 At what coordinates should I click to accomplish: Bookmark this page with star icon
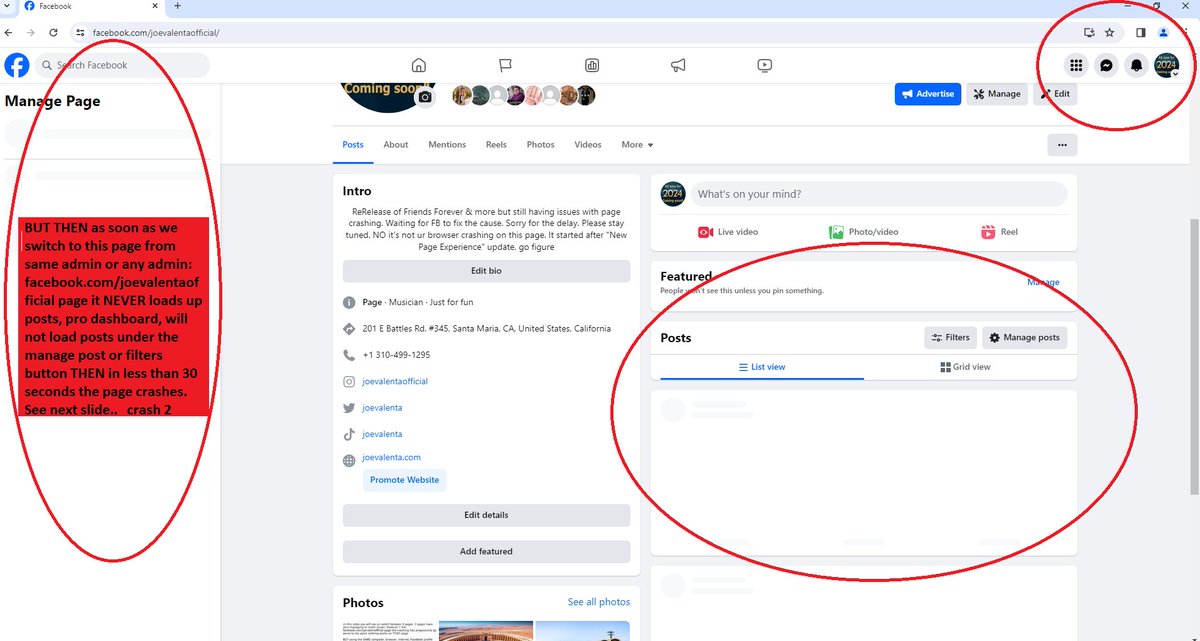(x=1110, y=32)
